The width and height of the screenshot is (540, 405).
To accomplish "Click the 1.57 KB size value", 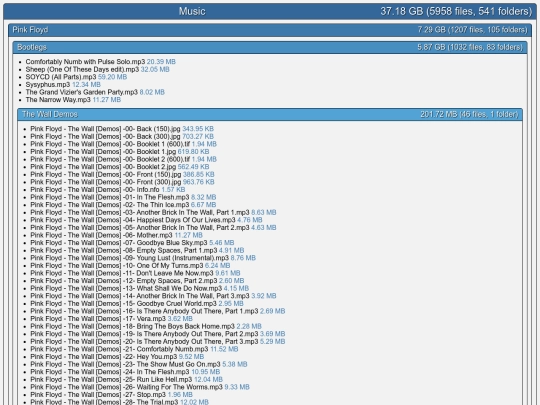I will pos(173,189).
